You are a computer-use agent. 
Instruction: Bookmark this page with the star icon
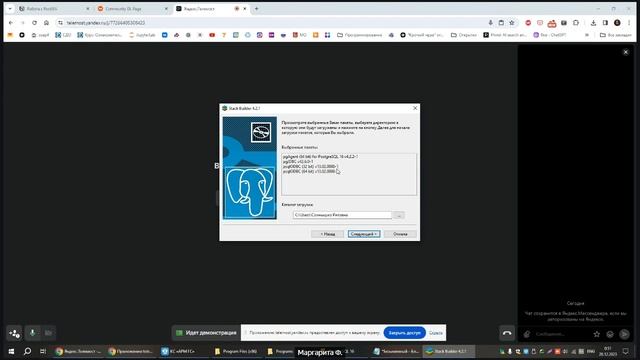coord(512,23)
